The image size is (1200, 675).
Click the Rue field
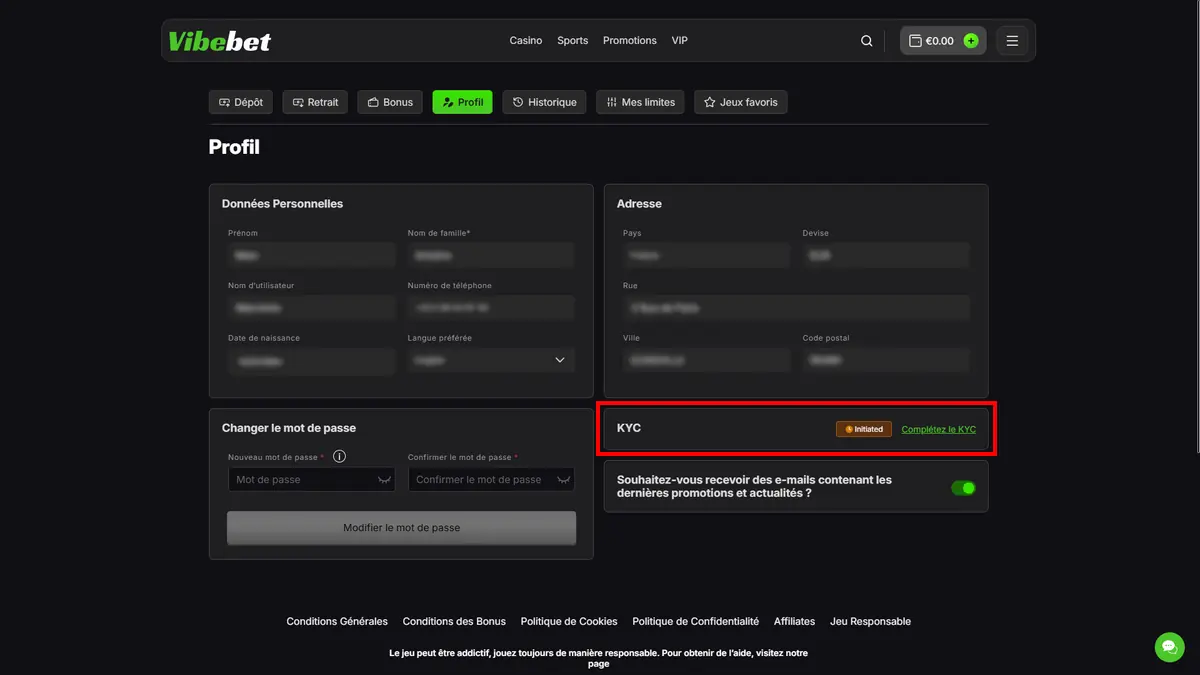(x=796, y=308)
